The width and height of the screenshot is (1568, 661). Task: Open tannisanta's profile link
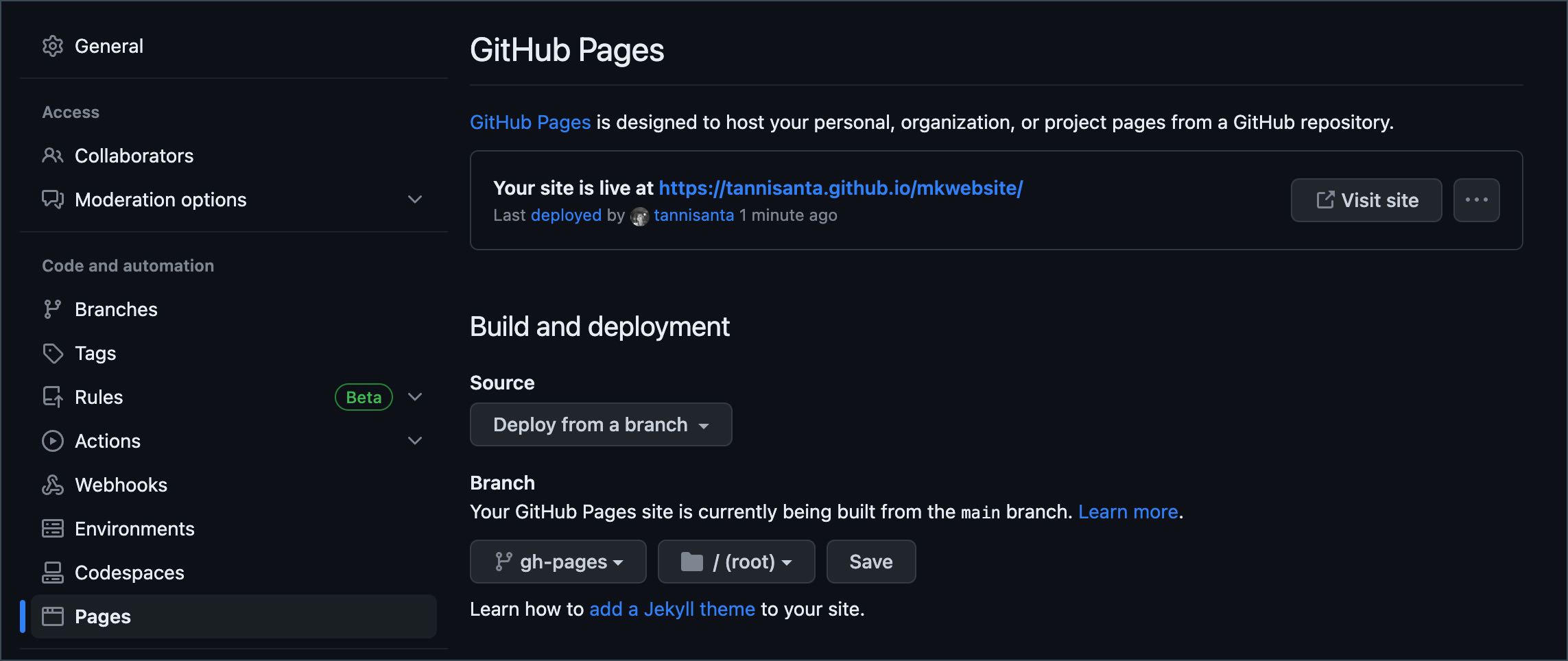point(693,215)
